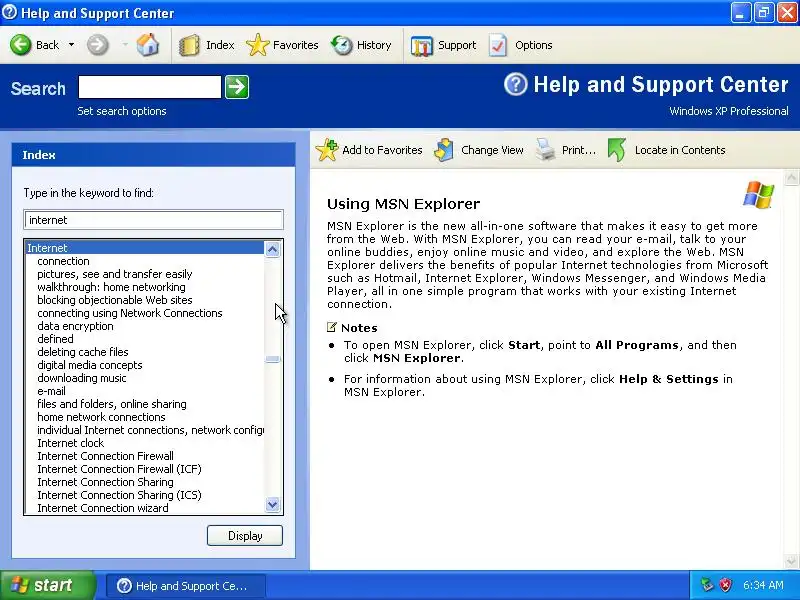The image size is (800, 600).
Task: Click the index list scrollbar thumb
Action: (x=272, y=359)
